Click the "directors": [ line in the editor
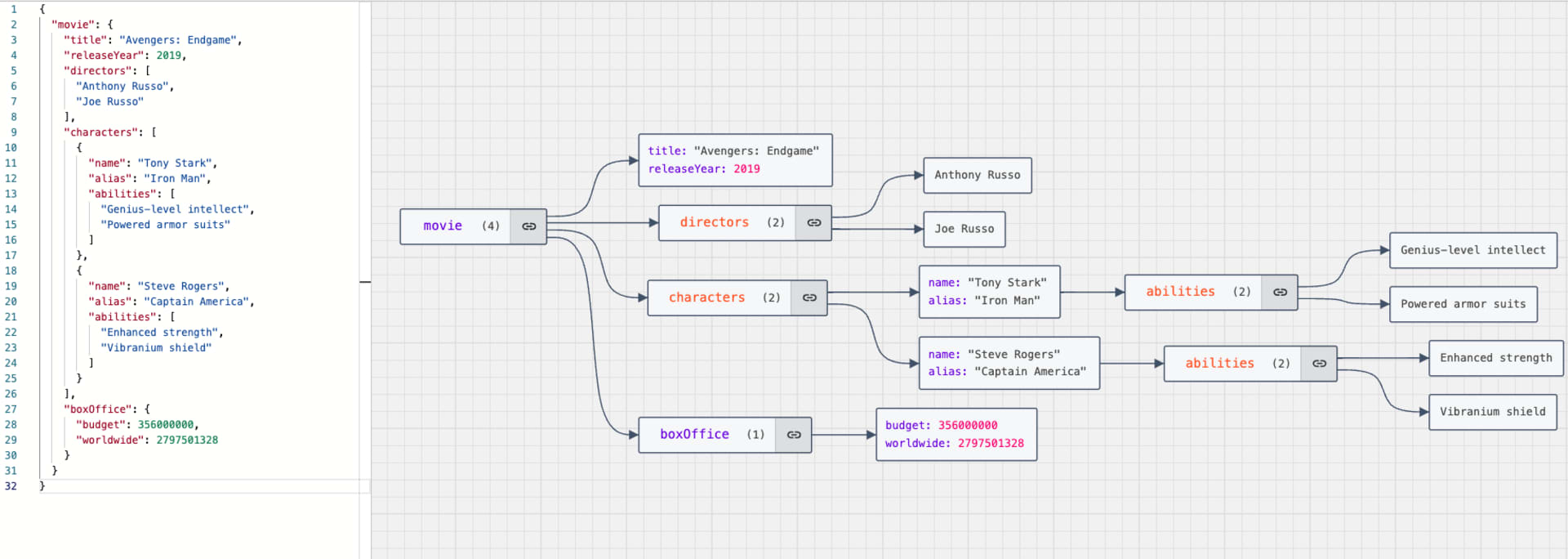Screen dimensions: 1568x559 107,71
